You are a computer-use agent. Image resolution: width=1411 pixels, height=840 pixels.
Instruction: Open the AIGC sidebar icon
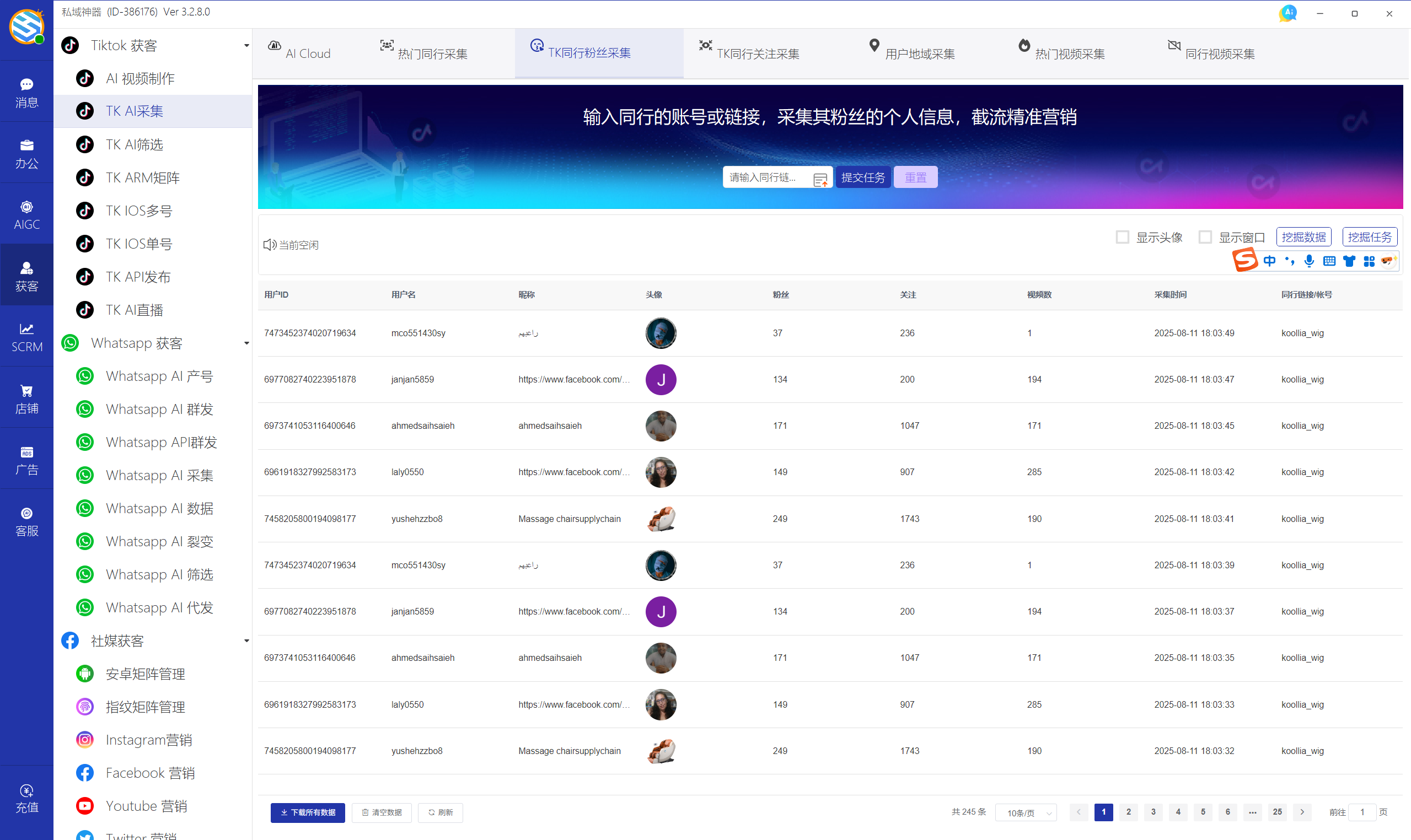(26, 214)
